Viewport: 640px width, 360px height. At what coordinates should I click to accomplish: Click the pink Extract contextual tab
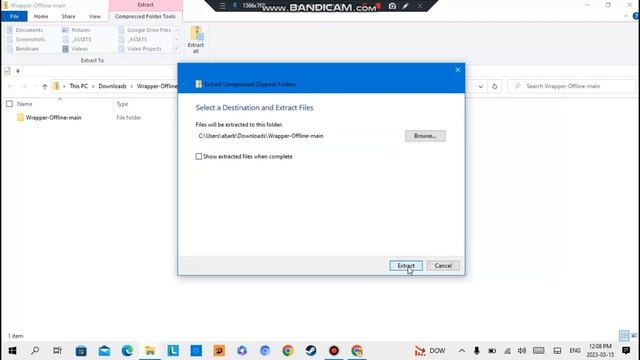(145, 5)
